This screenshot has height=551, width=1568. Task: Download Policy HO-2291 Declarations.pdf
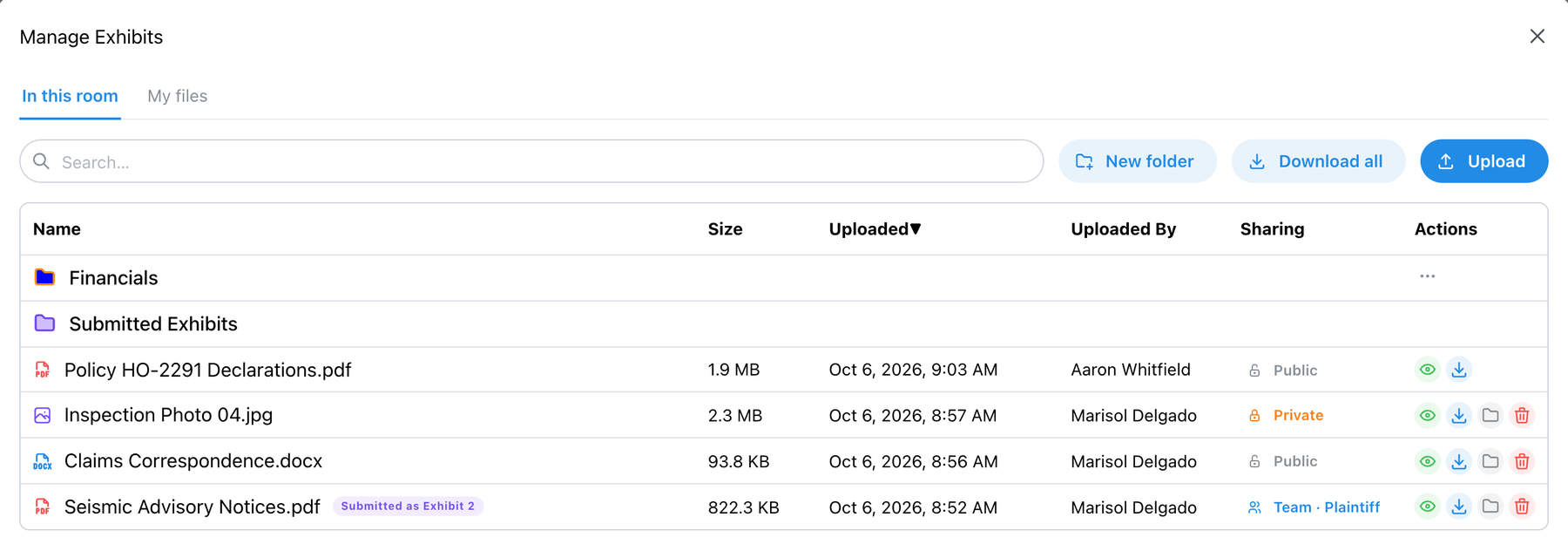(1459, 370)
